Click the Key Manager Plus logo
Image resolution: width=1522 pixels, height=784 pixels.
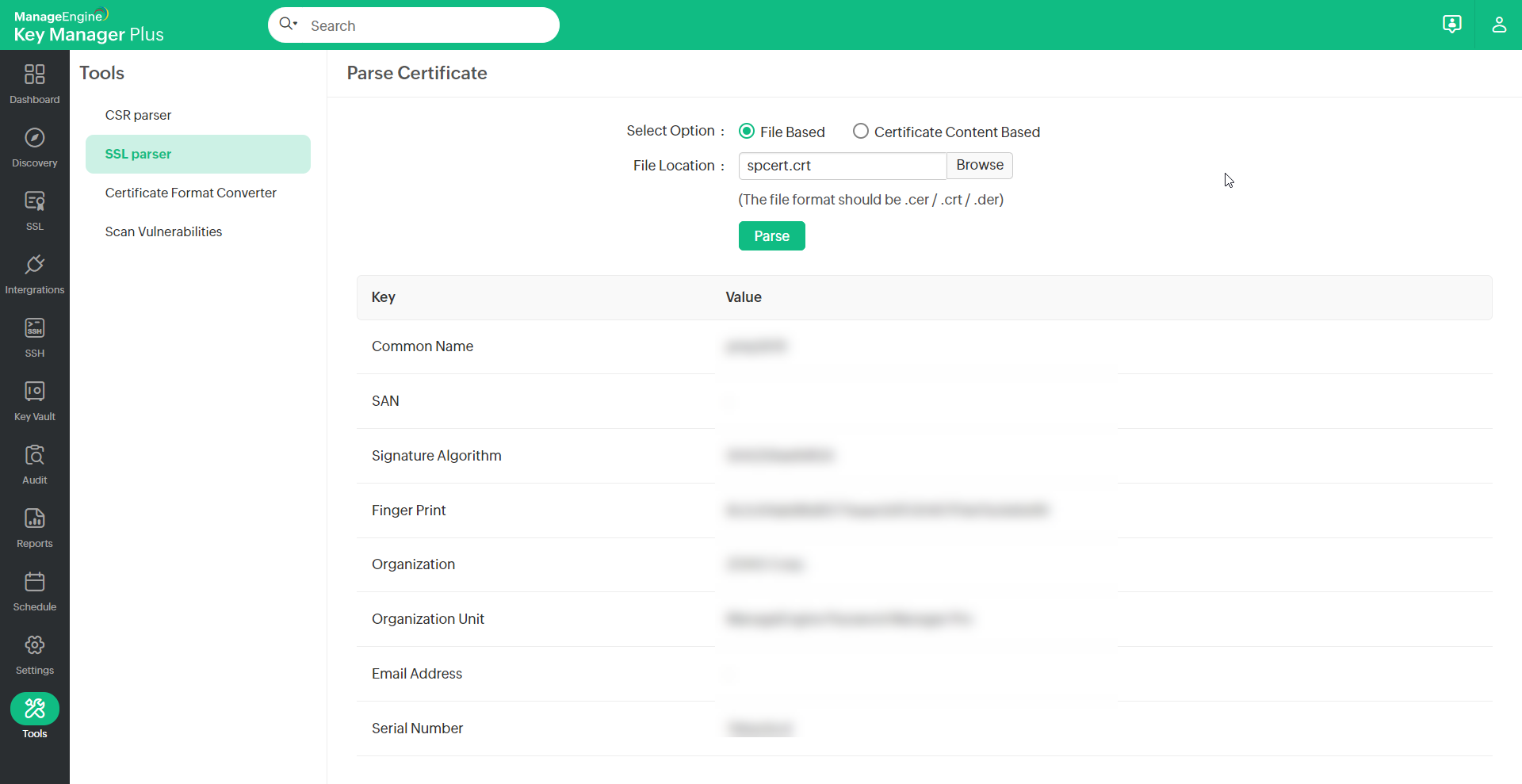pos(89,26)
